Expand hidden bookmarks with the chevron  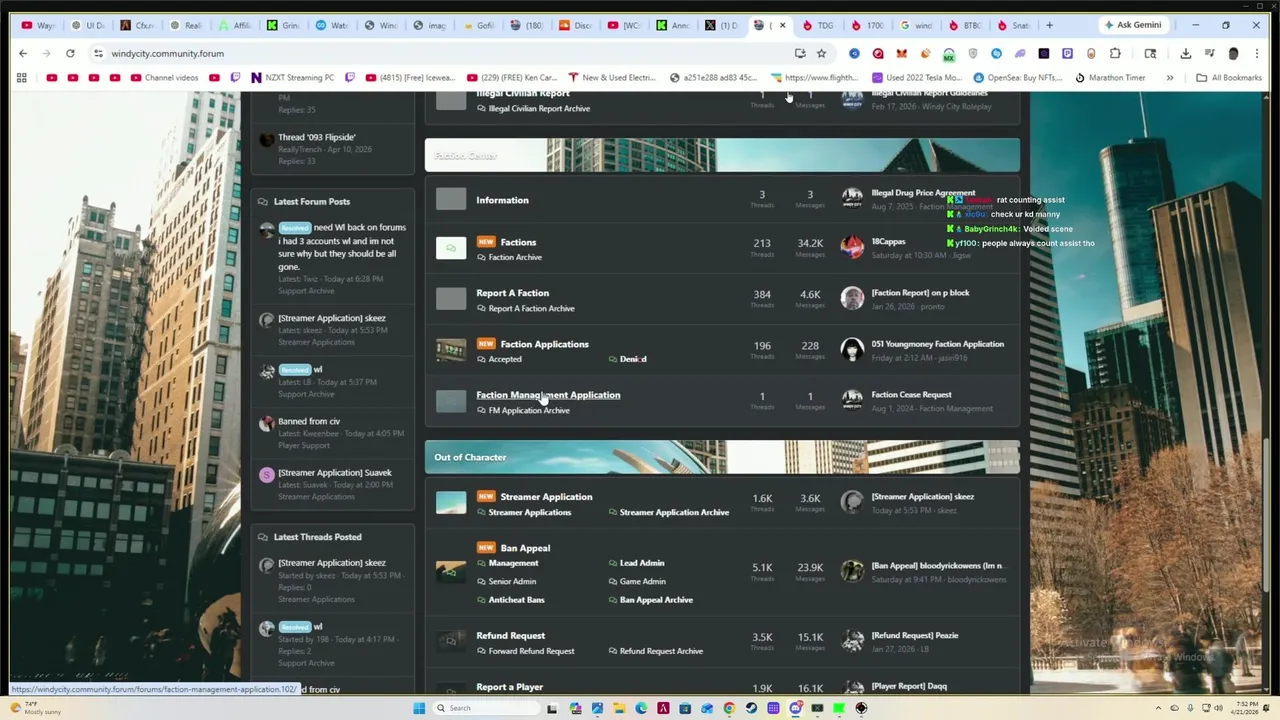coord(1169,77)
